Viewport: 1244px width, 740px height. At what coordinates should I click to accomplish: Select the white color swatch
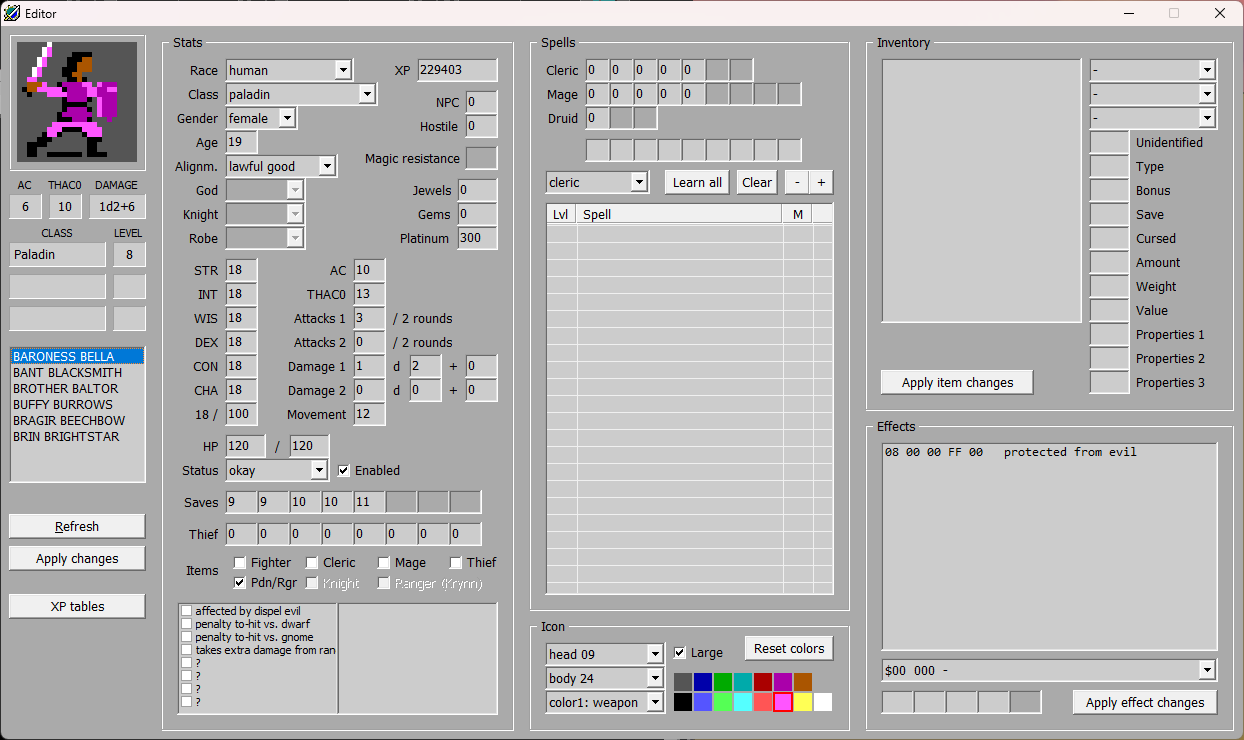823,702
